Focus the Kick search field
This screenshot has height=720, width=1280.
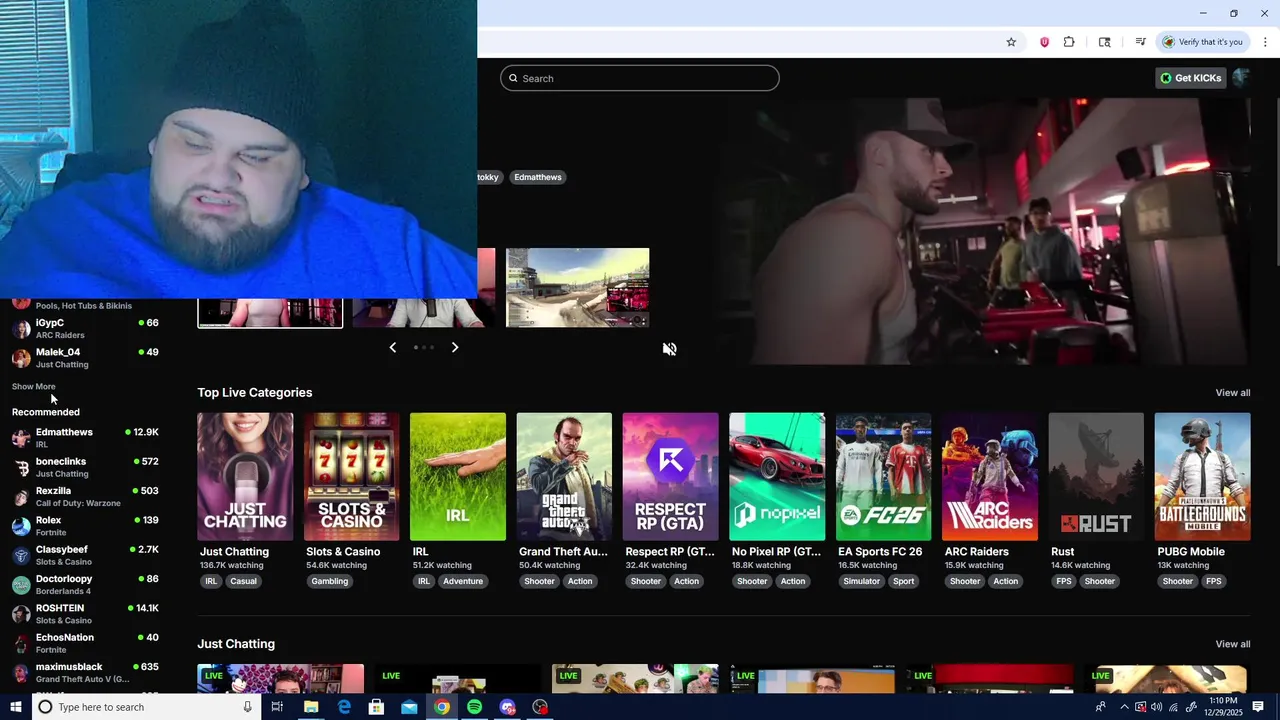pos(640,78)
